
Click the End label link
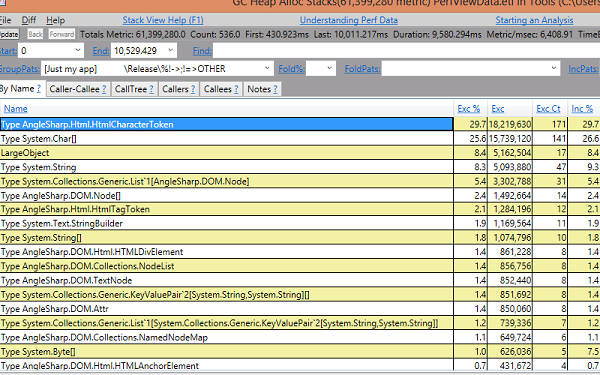(x=101, y=51)
